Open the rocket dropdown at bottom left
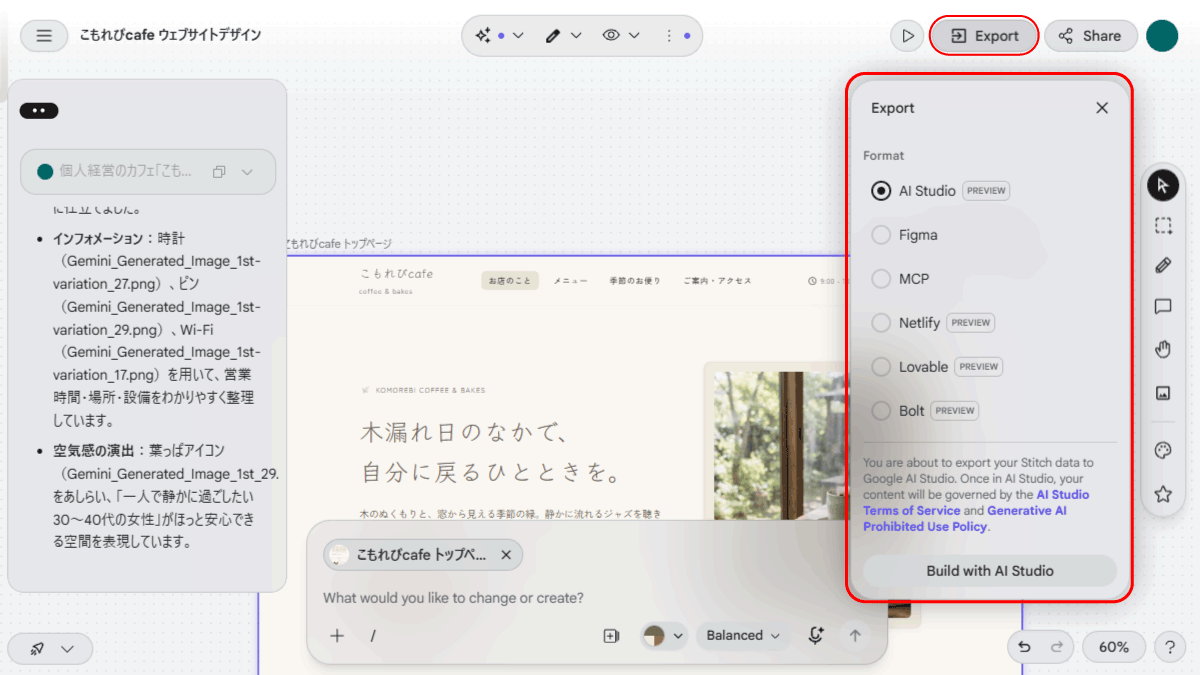Screen dimensions: 1200x675 click(x=50, y=649)
